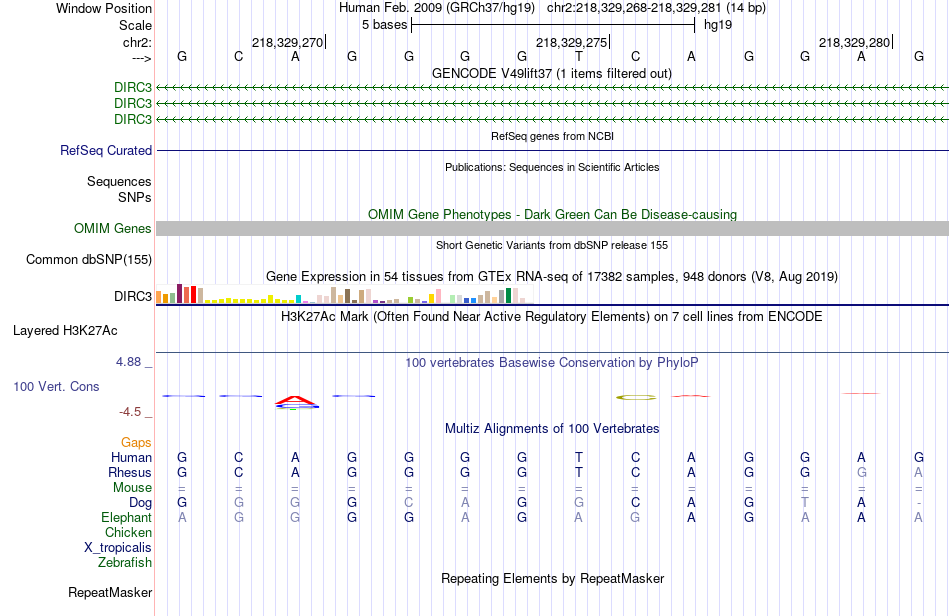Click the olive C glyph in PhyloP track

[636, 397]
